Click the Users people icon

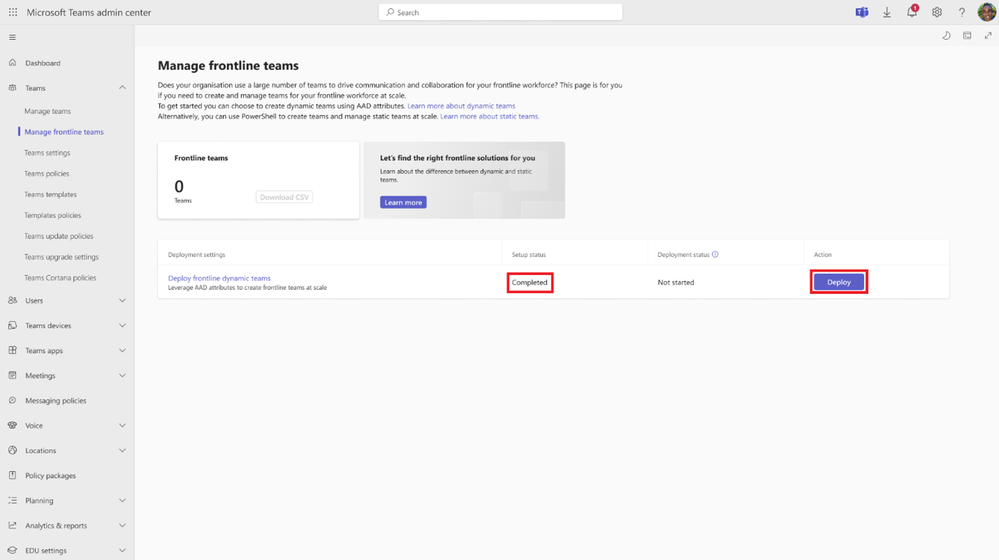tap(12, 300)
